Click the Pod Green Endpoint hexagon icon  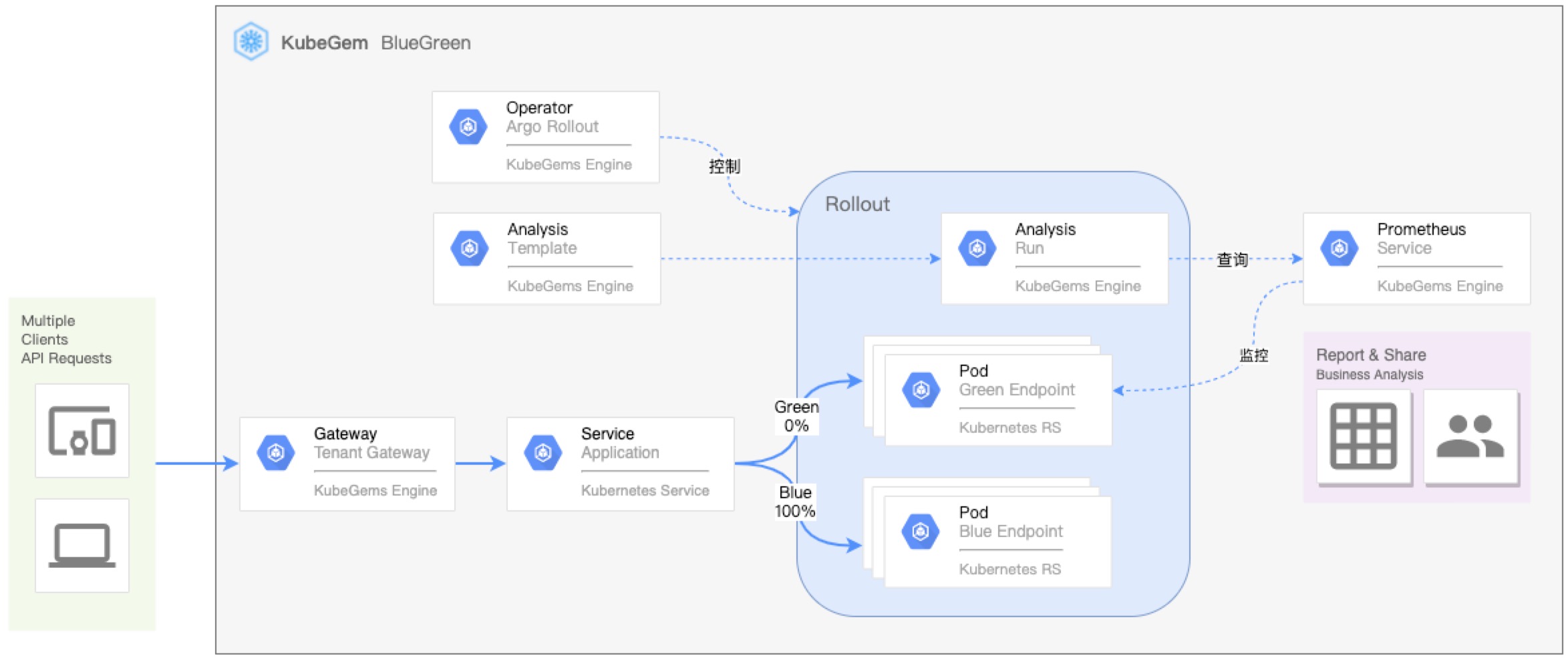click(921, 389)
